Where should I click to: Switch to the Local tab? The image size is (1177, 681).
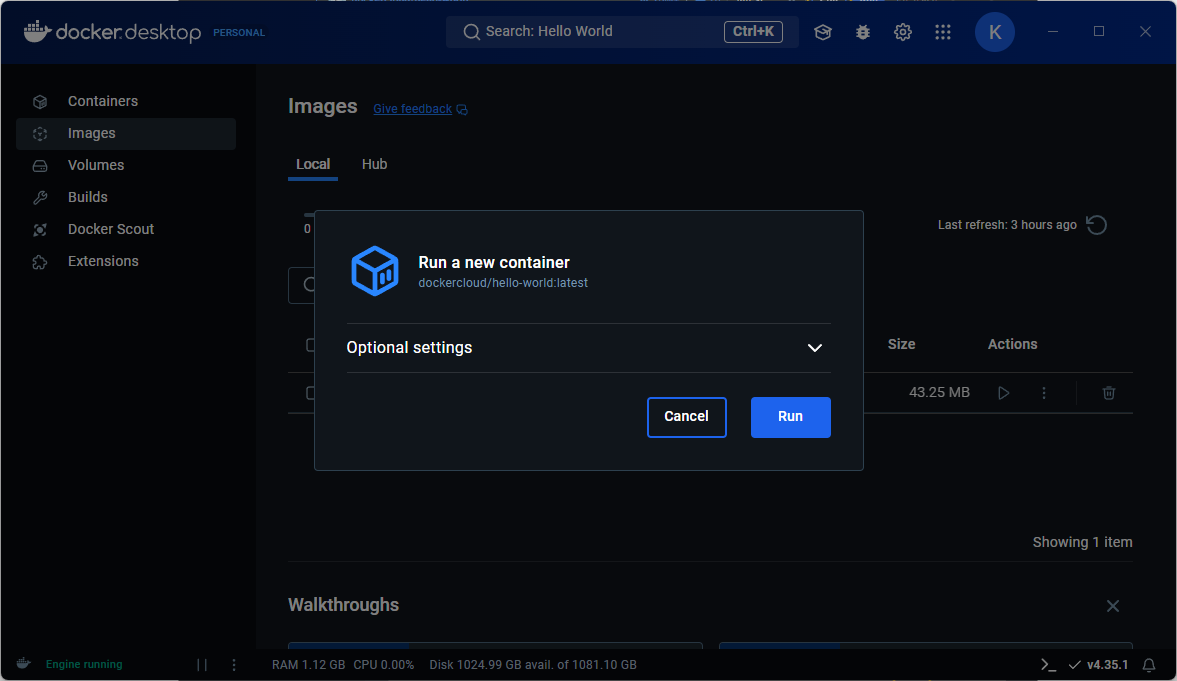point(313,164)
